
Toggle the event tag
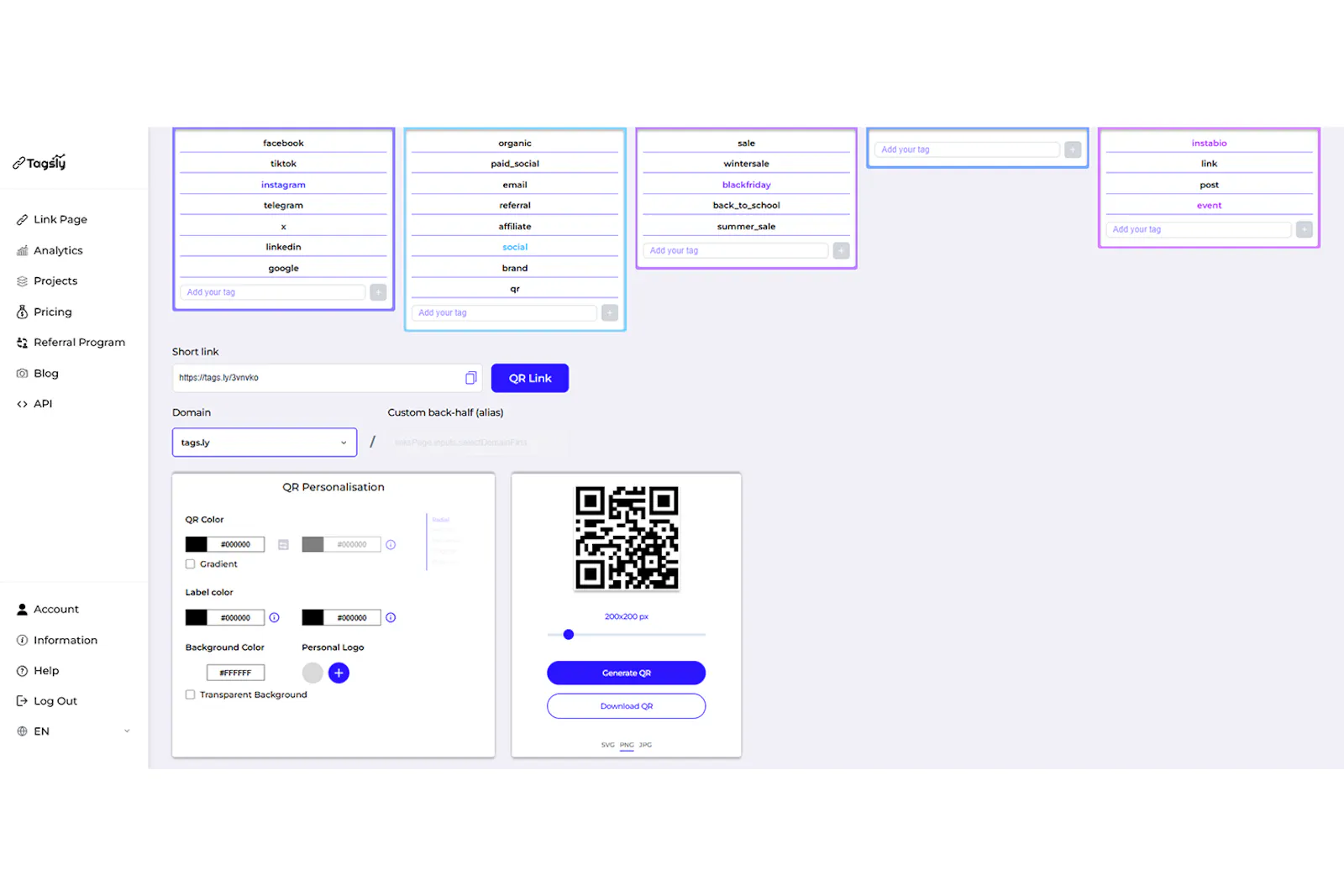pos(1209,205)
